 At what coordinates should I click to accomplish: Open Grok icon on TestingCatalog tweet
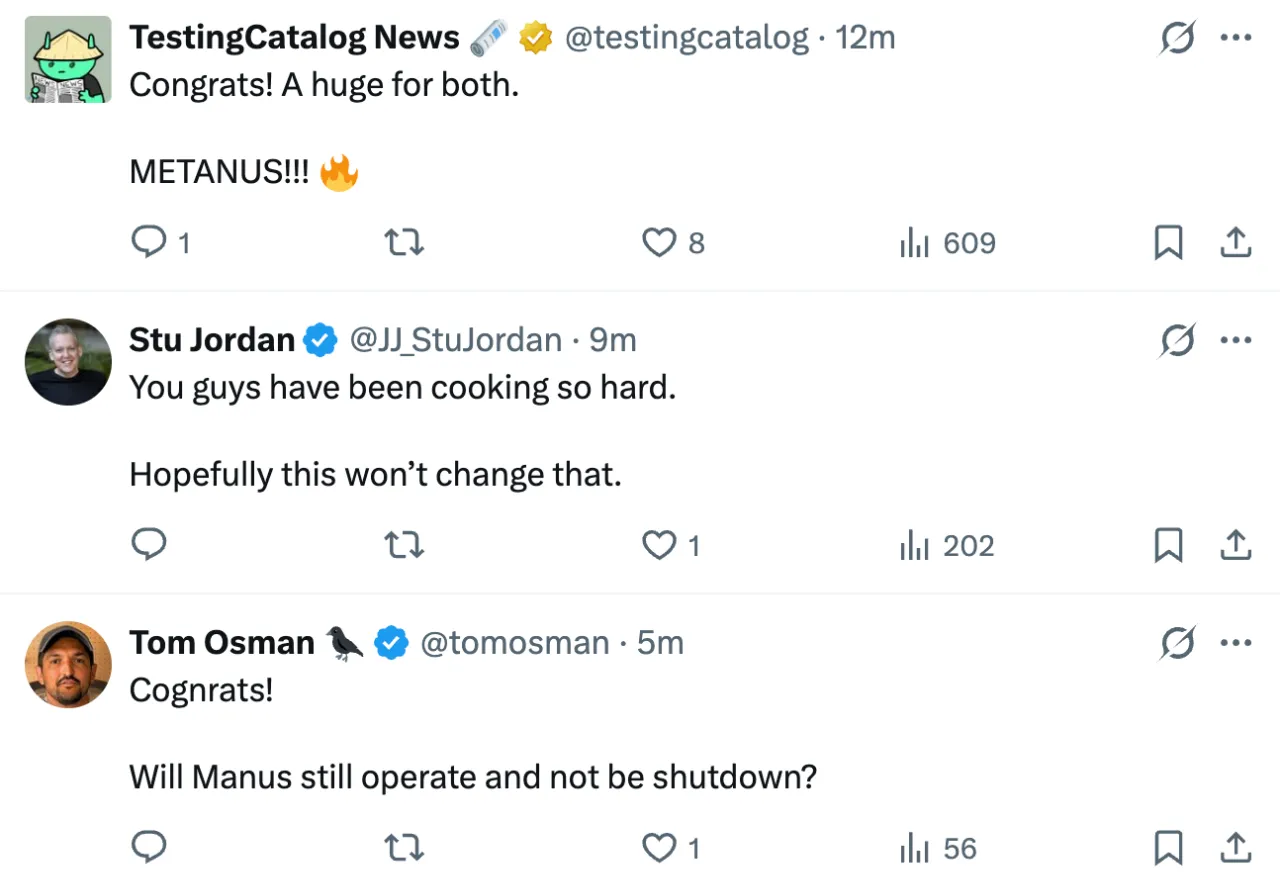(1178, 38)
